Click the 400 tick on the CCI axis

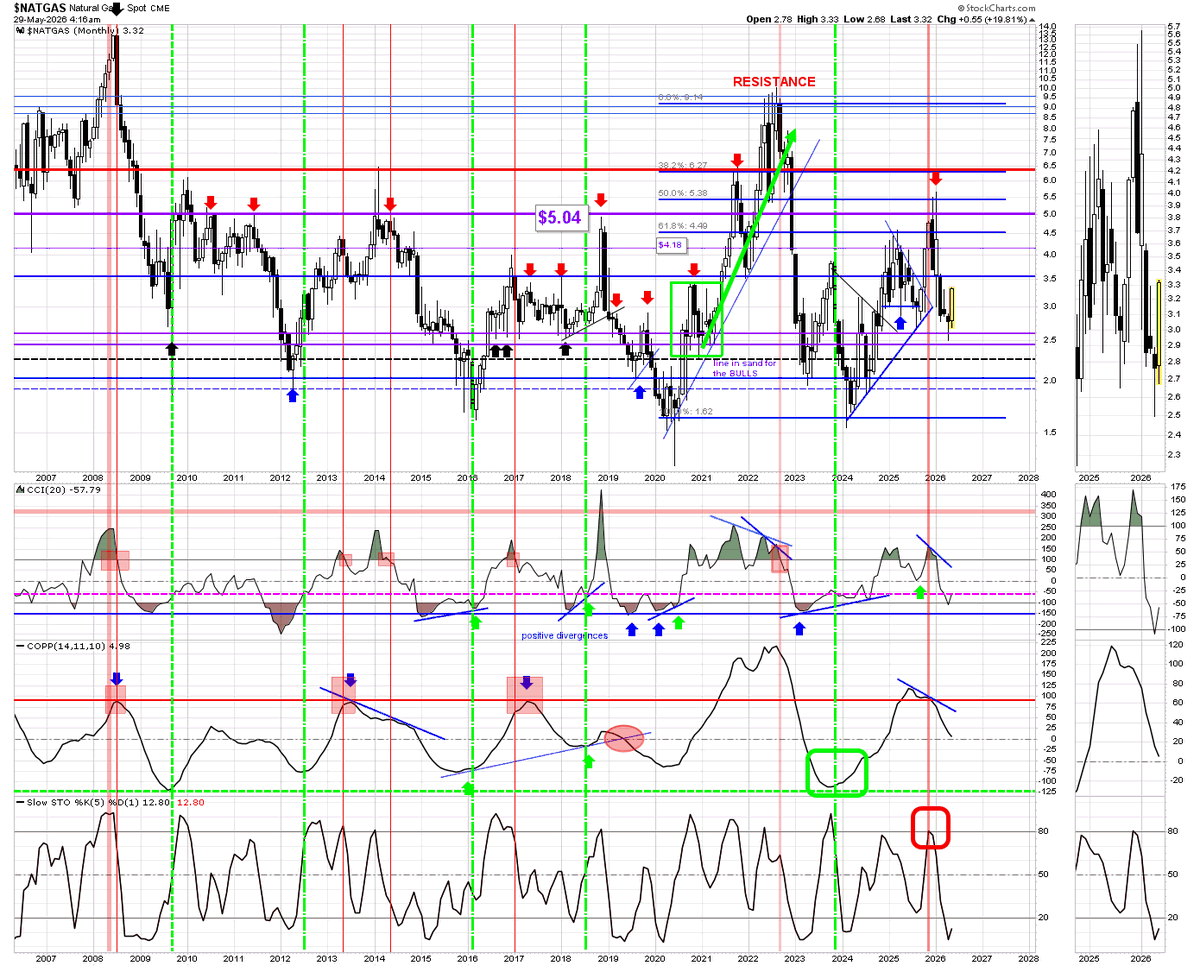tap(1047, 495)
